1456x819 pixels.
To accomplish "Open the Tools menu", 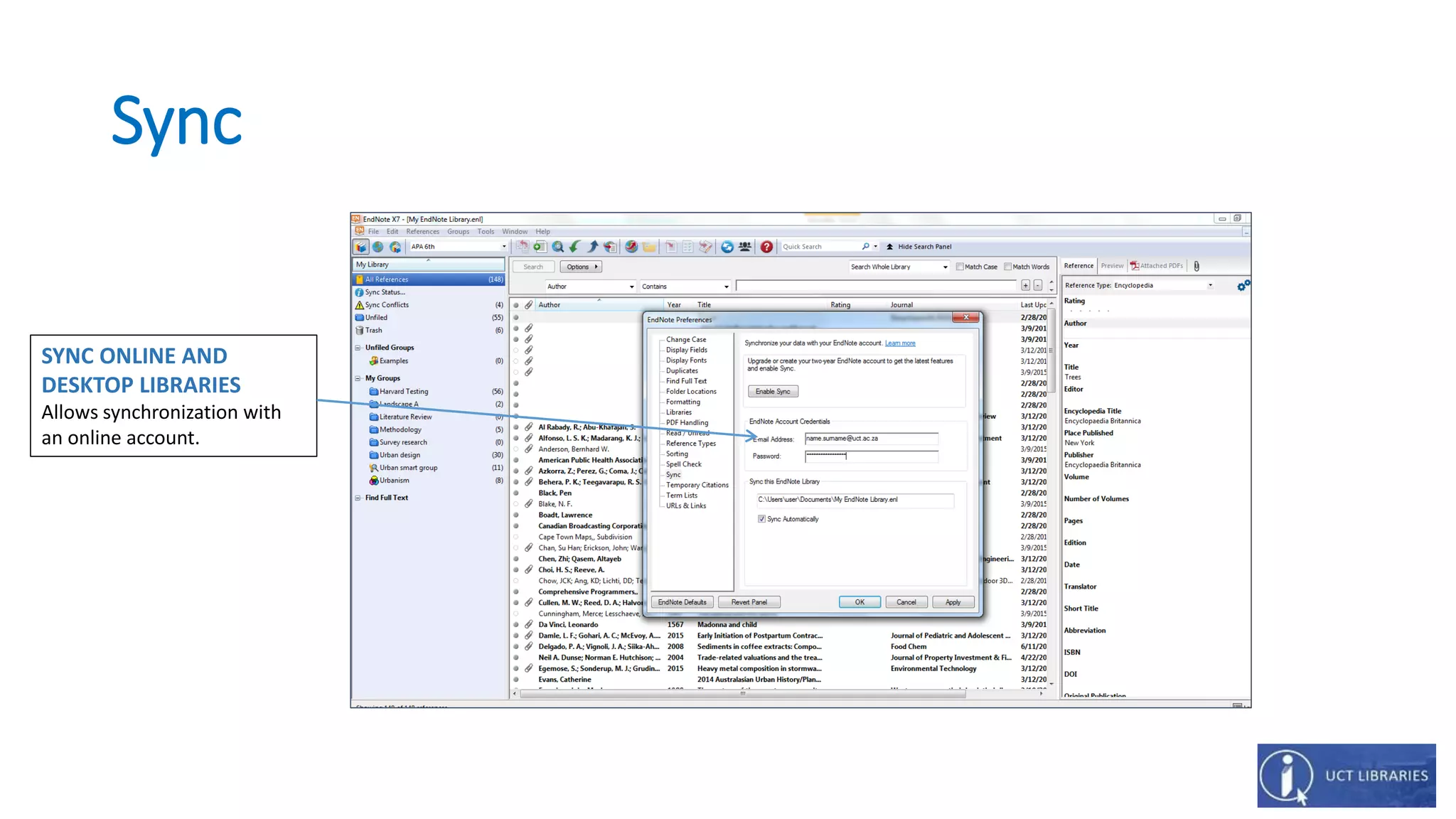I will 486,232.
